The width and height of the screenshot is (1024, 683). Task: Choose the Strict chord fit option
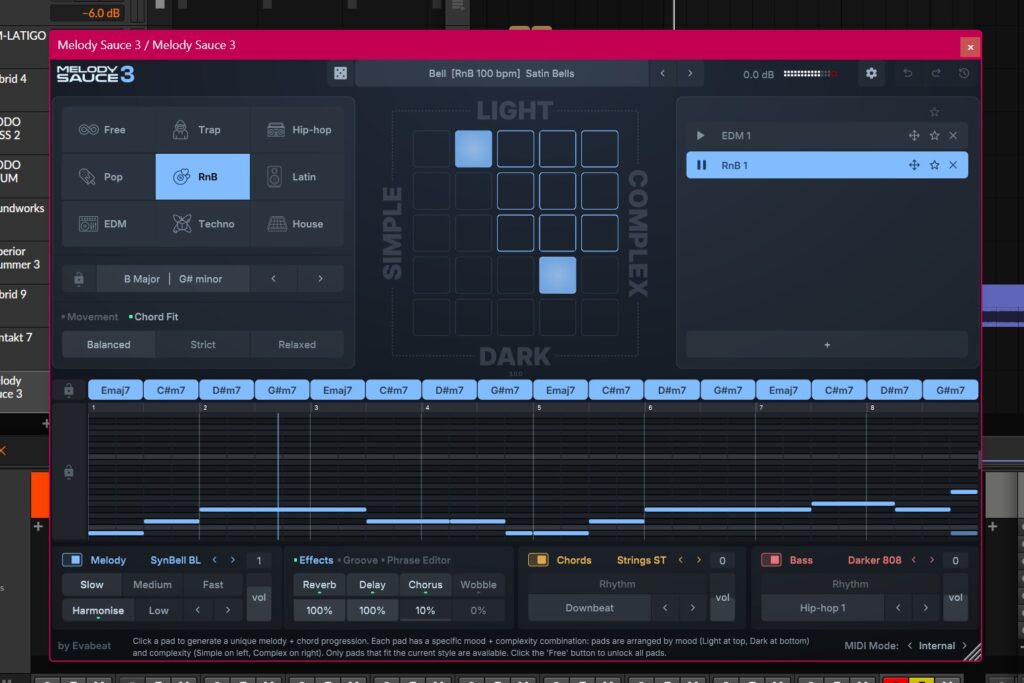[203, 345]
